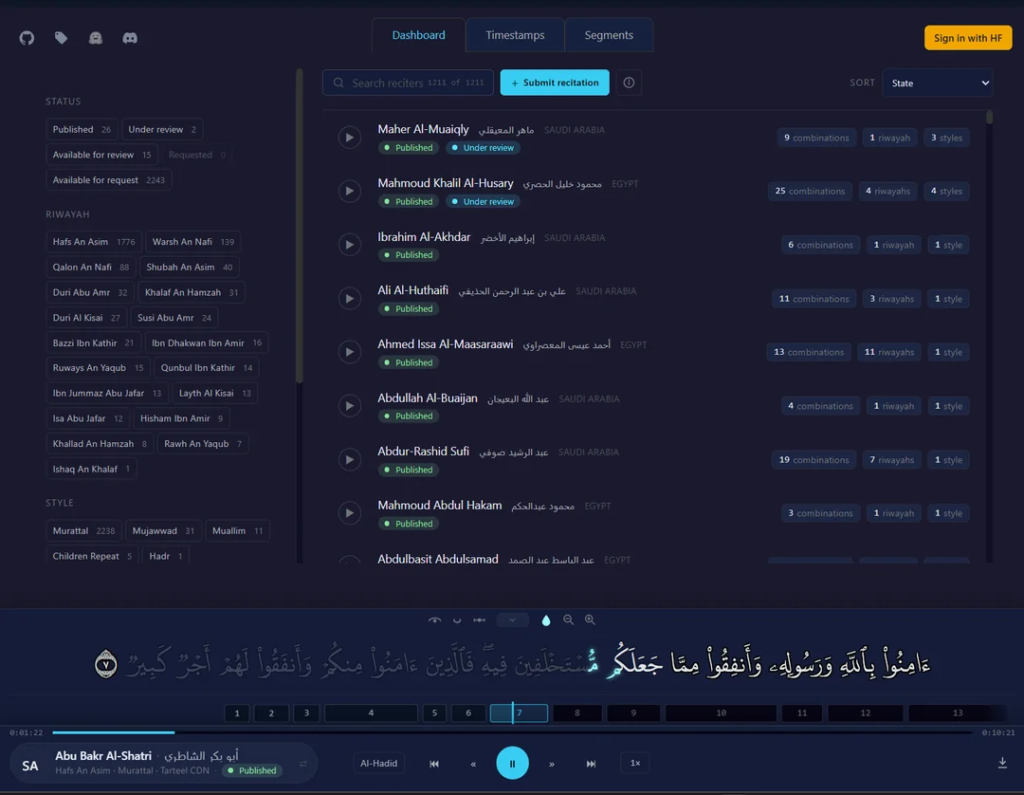Viewport: 1024px width, 795px height.
Task: Click the download icon in player bar
Action: 1002,762
